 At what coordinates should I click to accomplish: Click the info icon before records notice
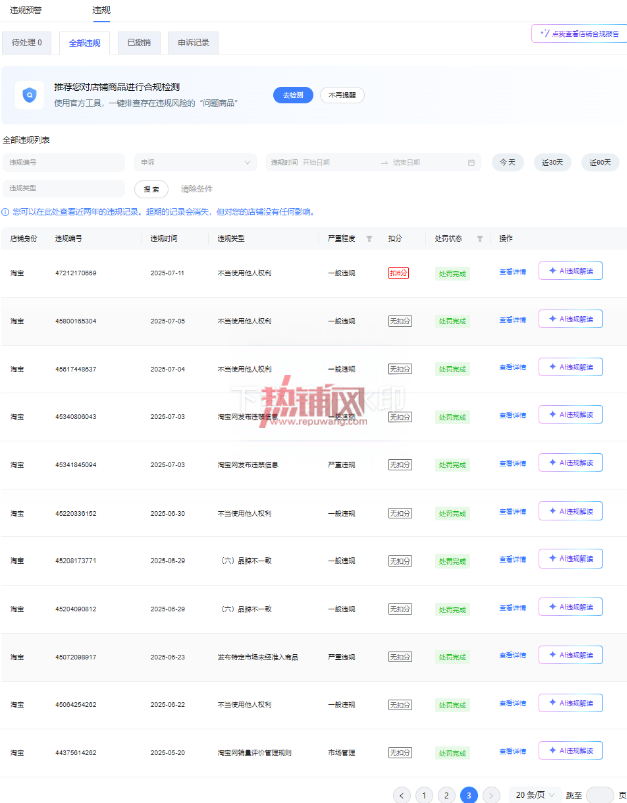tap(5, 212)
